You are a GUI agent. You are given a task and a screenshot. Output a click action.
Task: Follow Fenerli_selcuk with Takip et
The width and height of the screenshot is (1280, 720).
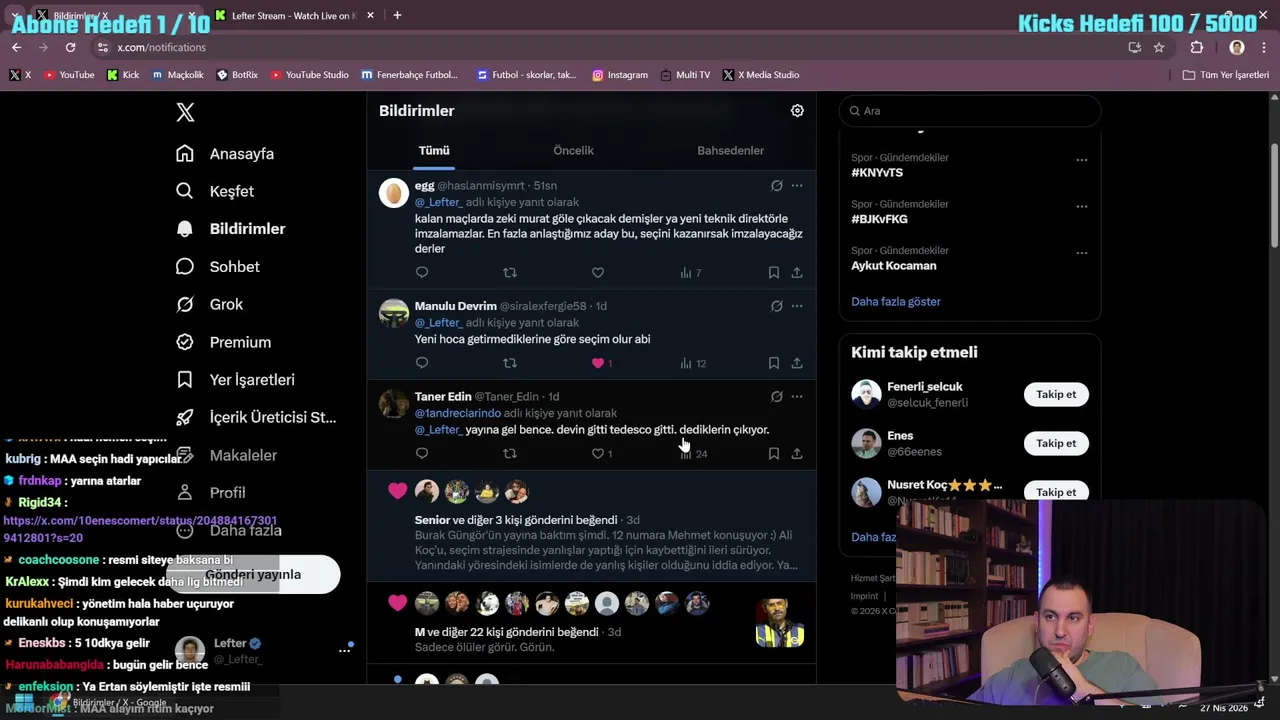point(1056,394)
